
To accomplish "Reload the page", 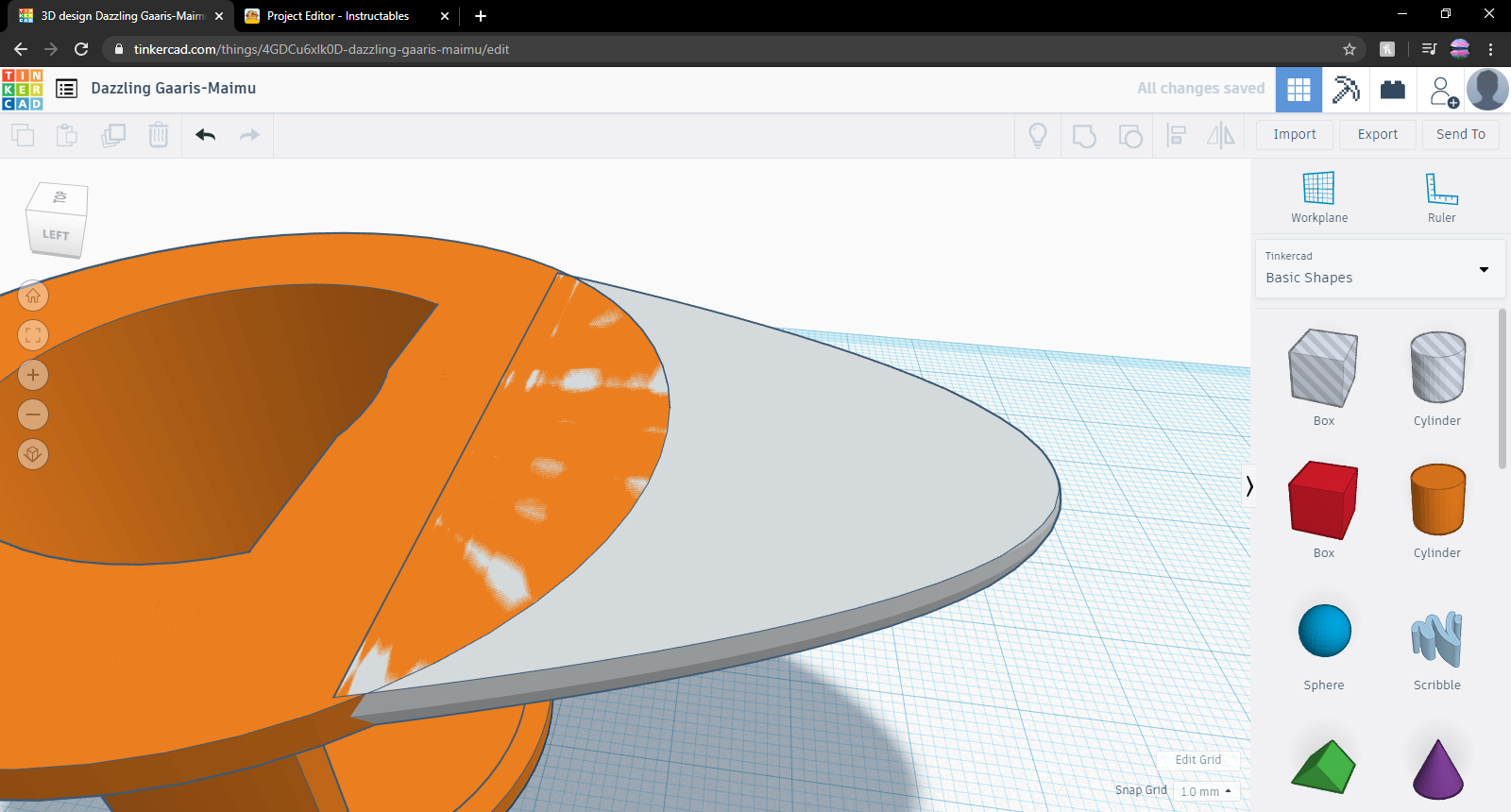I will [81, 49].
